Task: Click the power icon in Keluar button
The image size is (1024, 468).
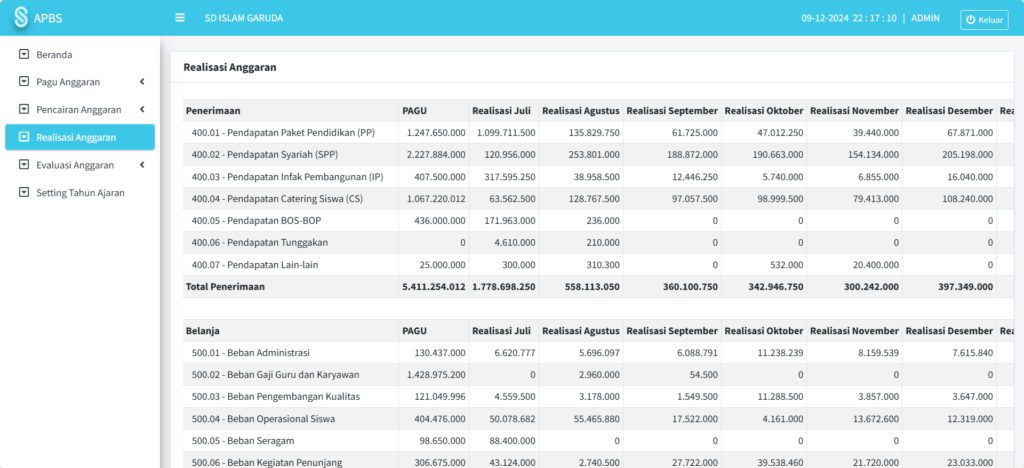Action: coord(970,20)
